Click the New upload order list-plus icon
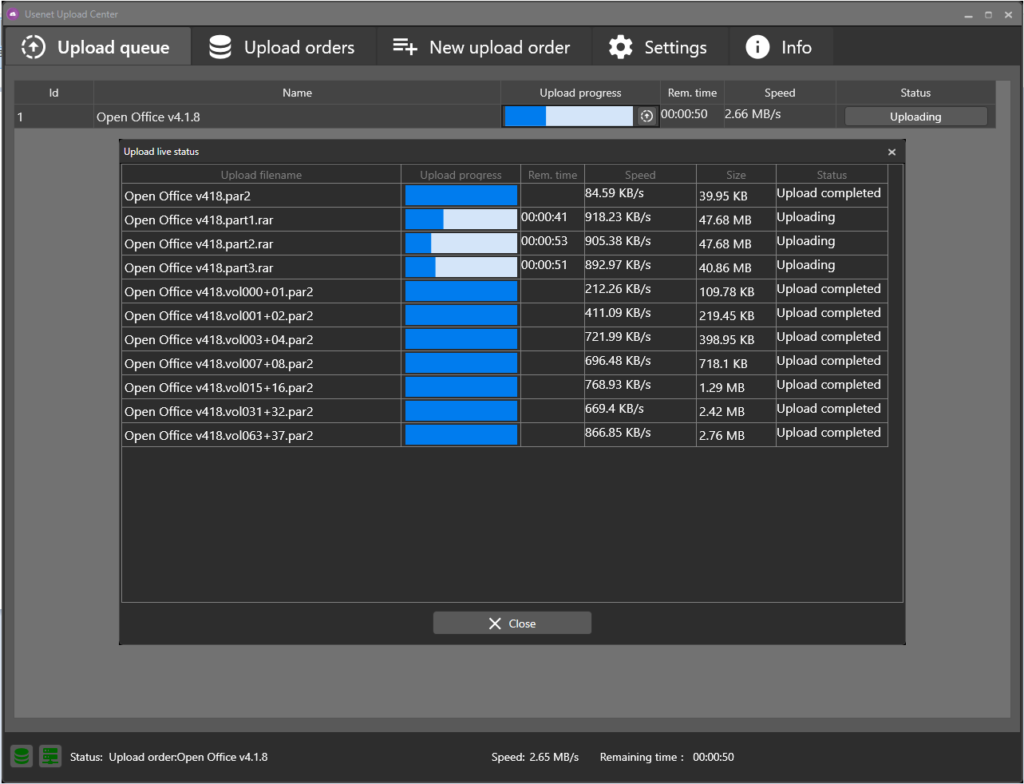This screenshot has width=1024, height=784. [405, 46]
